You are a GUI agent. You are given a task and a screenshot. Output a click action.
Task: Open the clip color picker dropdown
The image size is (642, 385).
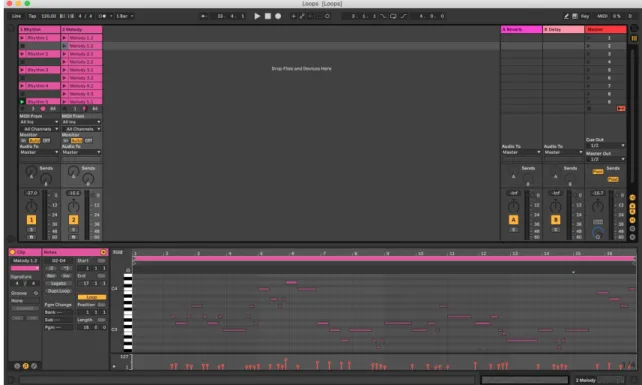tap(25, 268)
